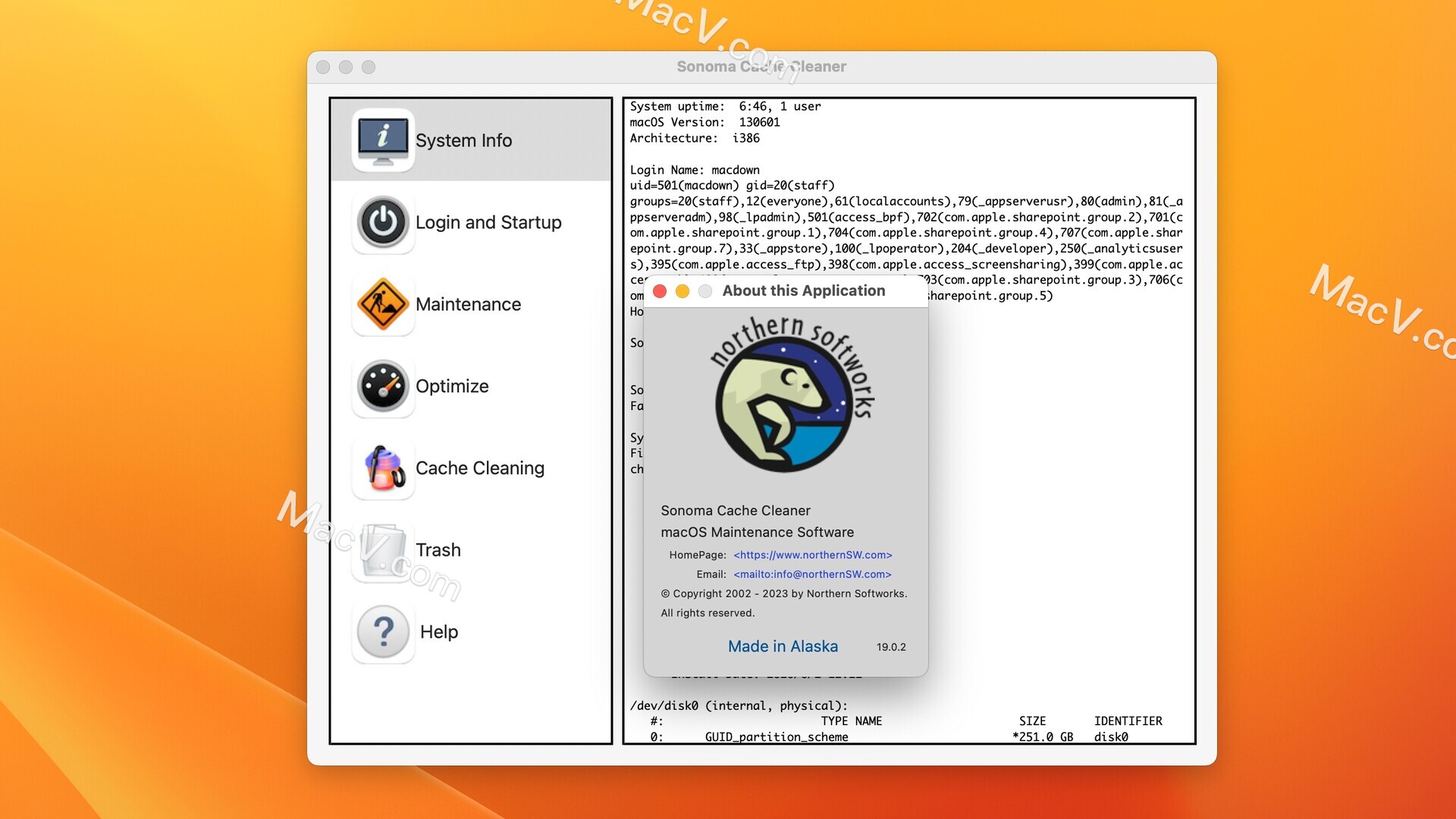Viewport: 1456px width, 819px height.
Task: Select the System Info label
Action: (463, 140)
